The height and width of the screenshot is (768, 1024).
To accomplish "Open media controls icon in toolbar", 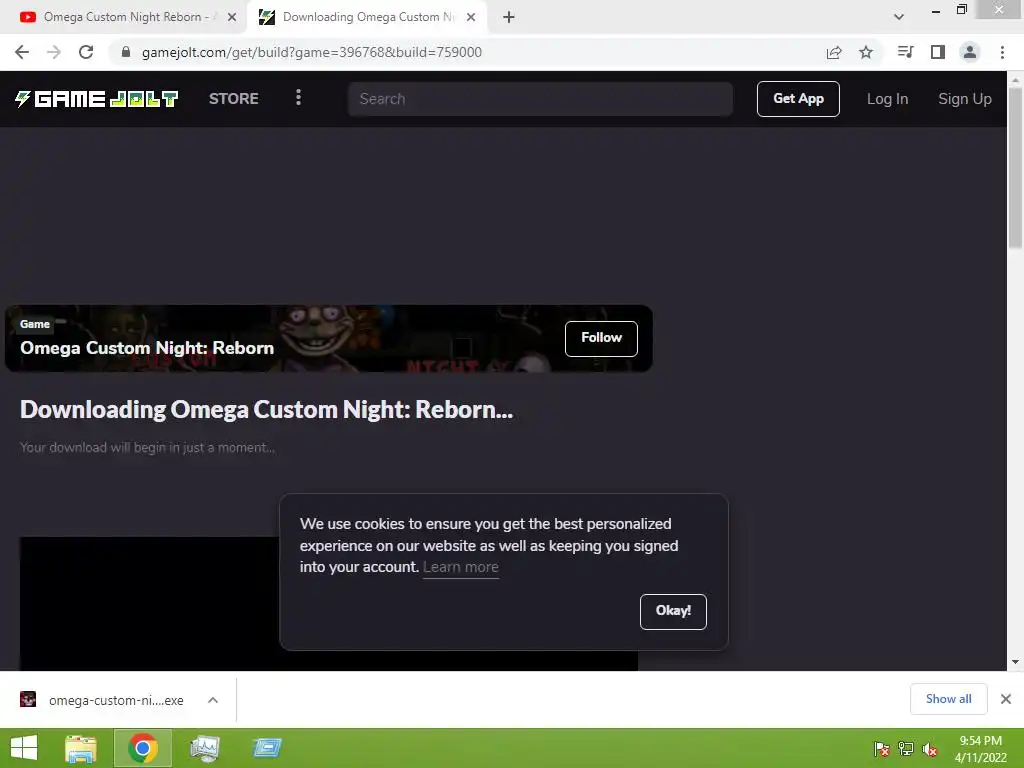I will (x=905, y=52).
